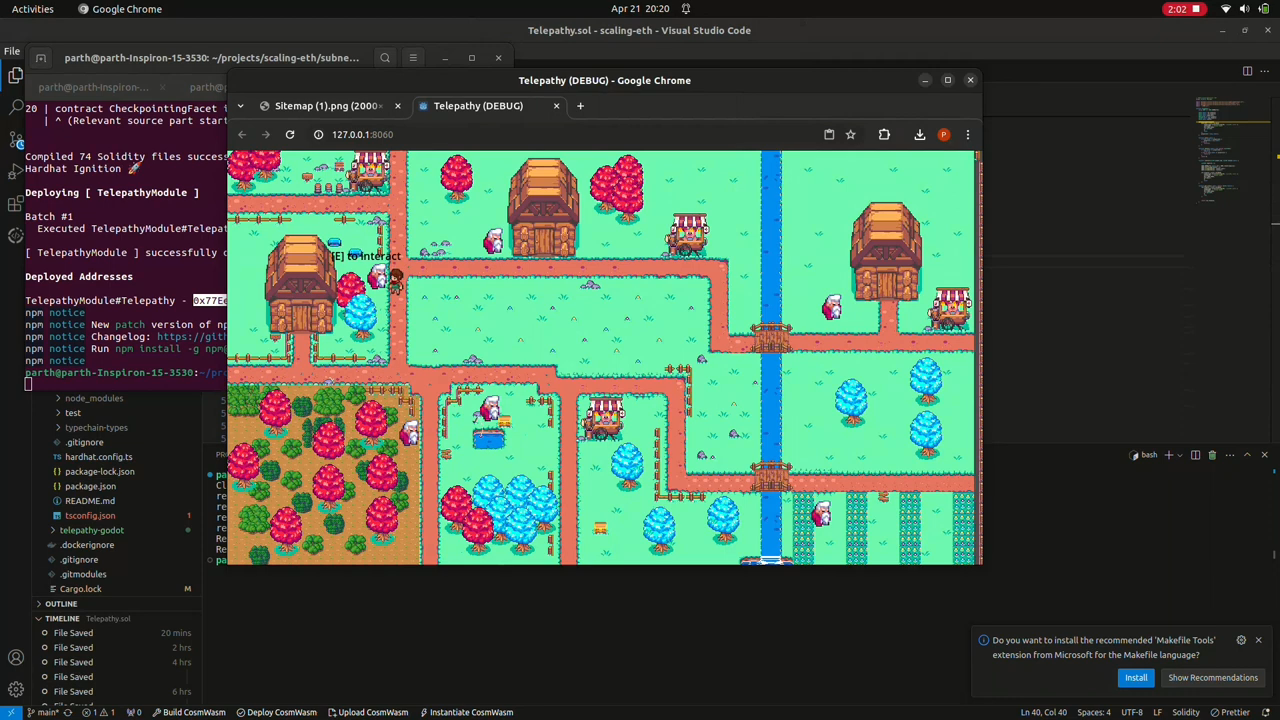Screen dimensions: 1280x720
Task: Expand the OUTLINE section
Action: (x=60, y=604)
